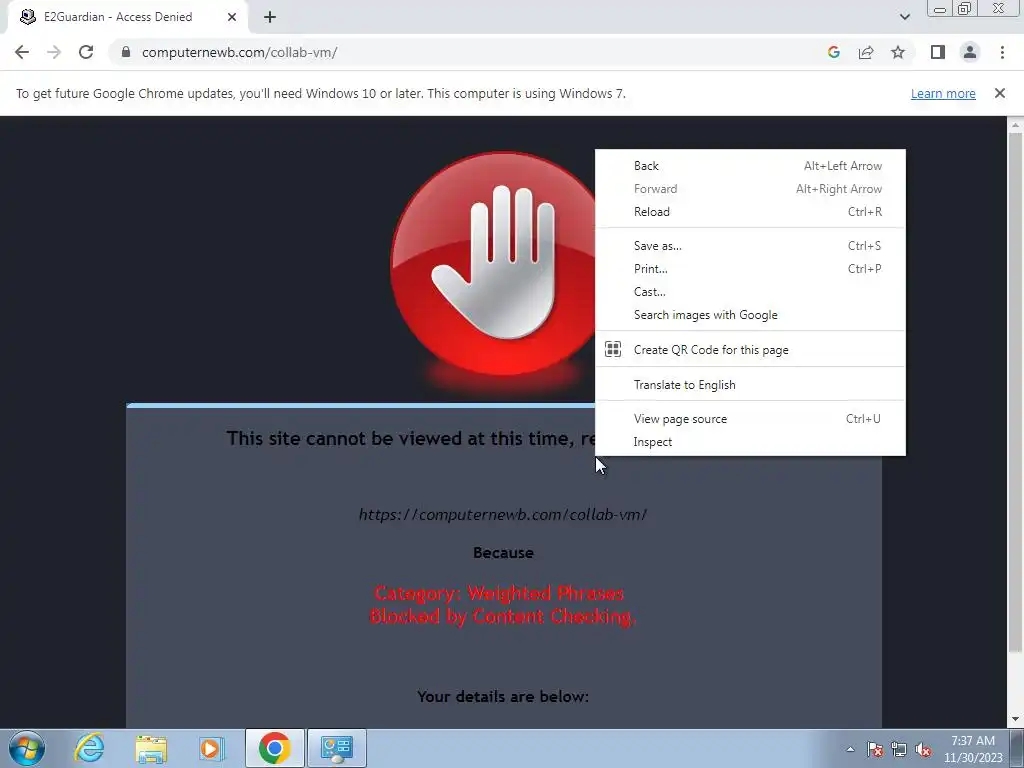Open a new tab with plus button
The width and height of the screenshot is (1024, 768).
click(270, 17)
